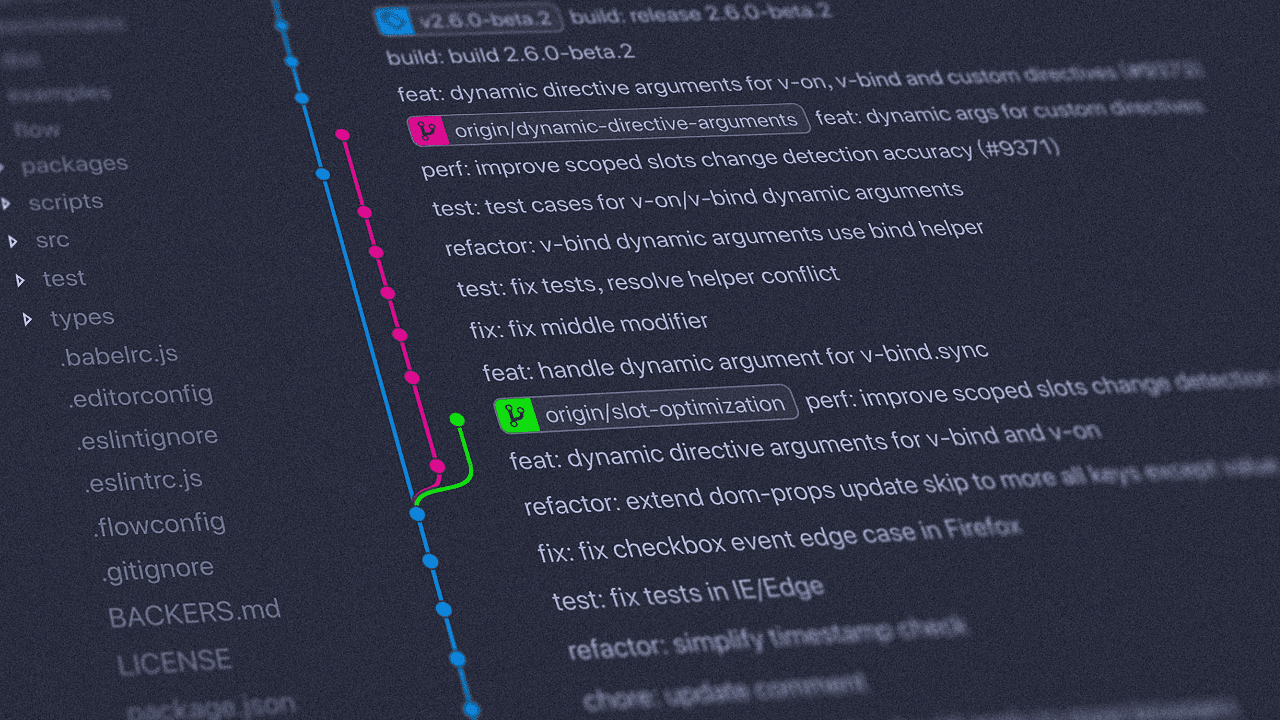Open the .eslintrc.js file
This screenshot has height=720, width=1280.
tap(143, 481)
